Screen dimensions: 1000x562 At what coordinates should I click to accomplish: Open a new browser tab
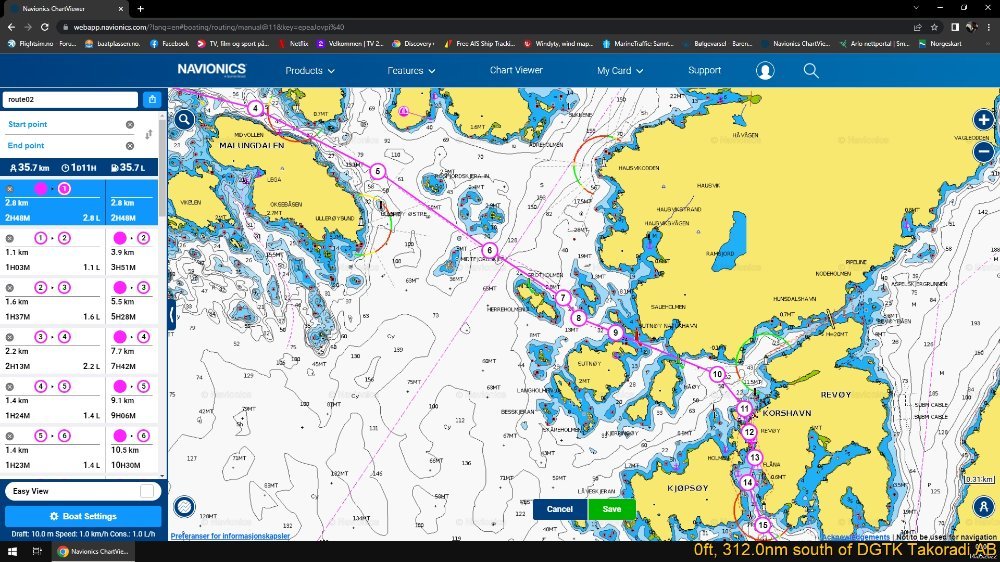(x=140, y=9)
